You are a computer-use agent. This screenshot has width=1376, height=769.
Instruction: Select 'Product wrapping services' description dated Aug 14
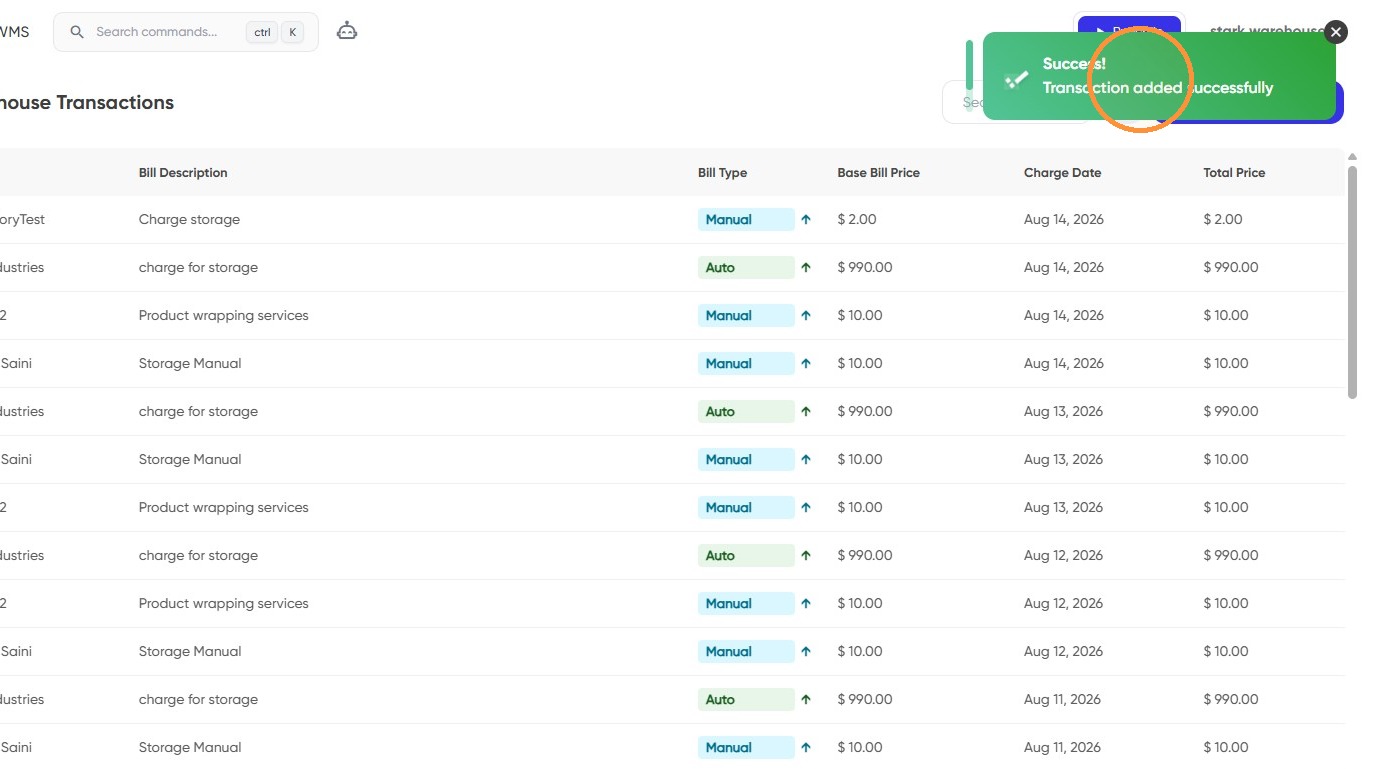point(223,315)
